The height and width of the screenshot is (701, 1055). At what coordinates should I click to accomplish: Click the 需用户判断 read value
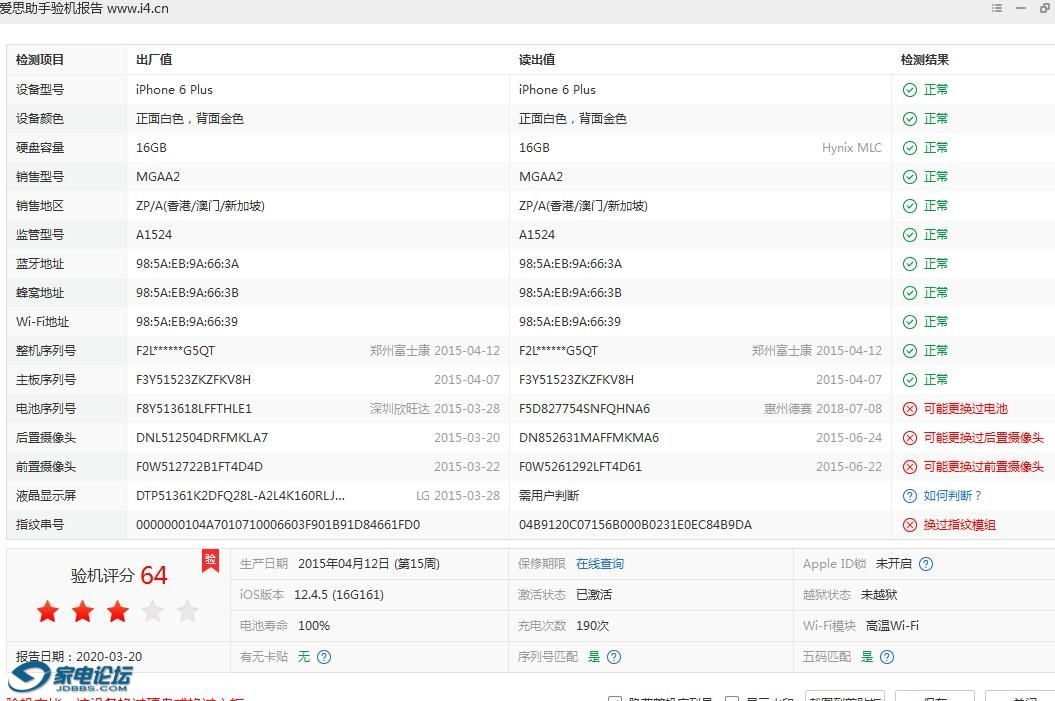(x=548, y=496)
